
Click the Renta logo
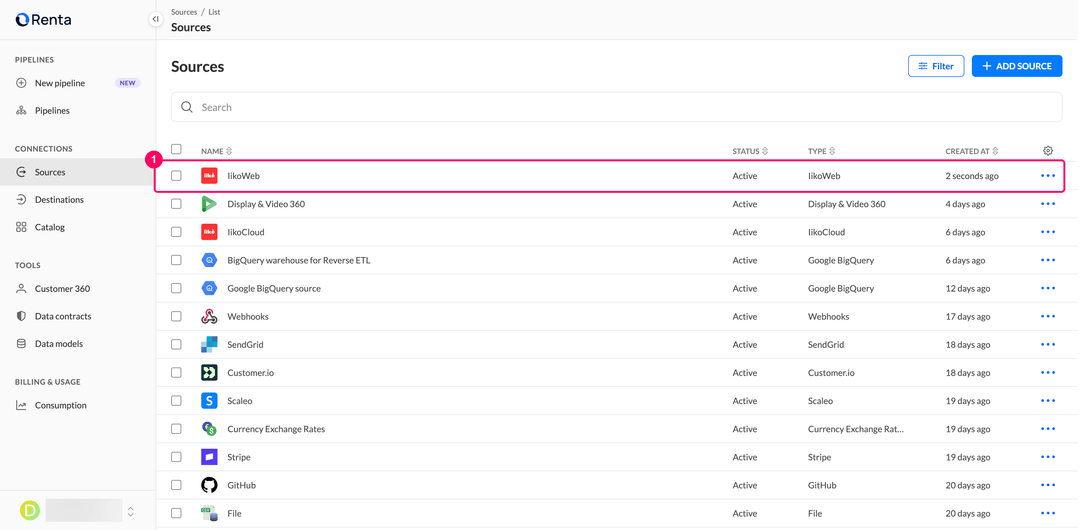(43, 20)
